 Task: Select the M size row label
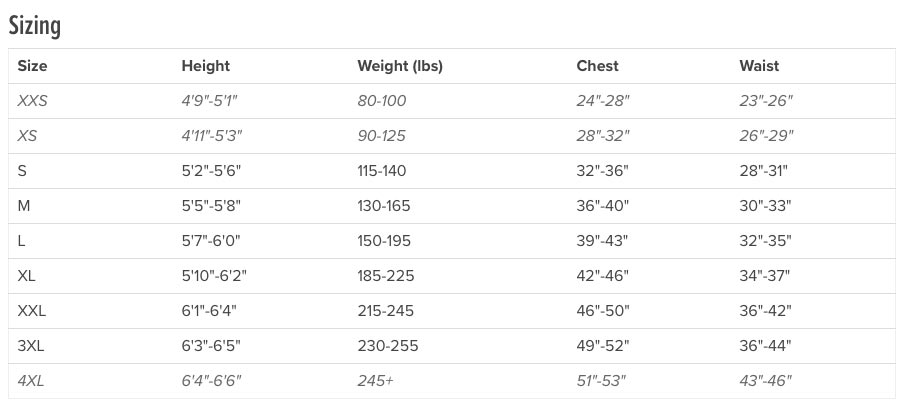24,206
